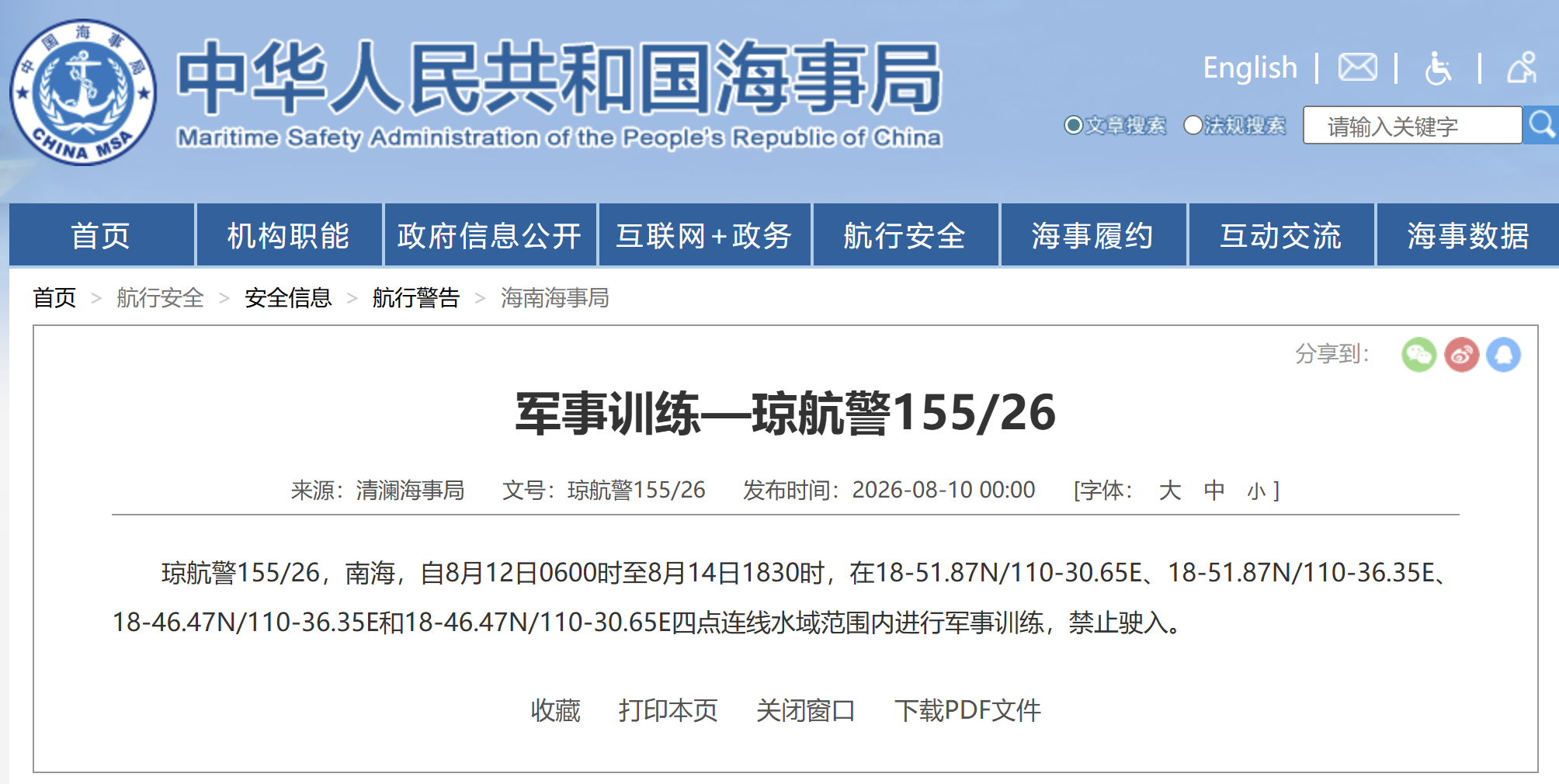Viewport: 1559px width, 784px height.
Task: Open the 互联网+政务 menu
Action: coord(704,235)
